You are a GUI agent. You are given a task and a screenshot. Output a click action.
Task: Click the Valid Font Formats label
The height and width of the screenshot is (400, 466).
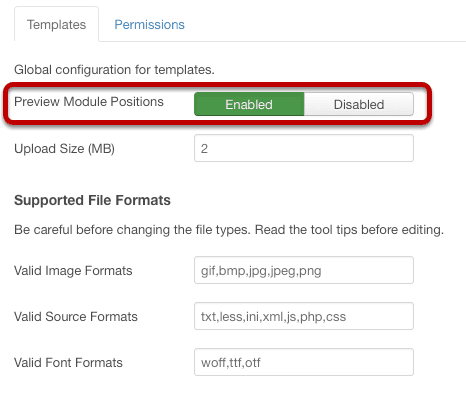pos(68,363)
